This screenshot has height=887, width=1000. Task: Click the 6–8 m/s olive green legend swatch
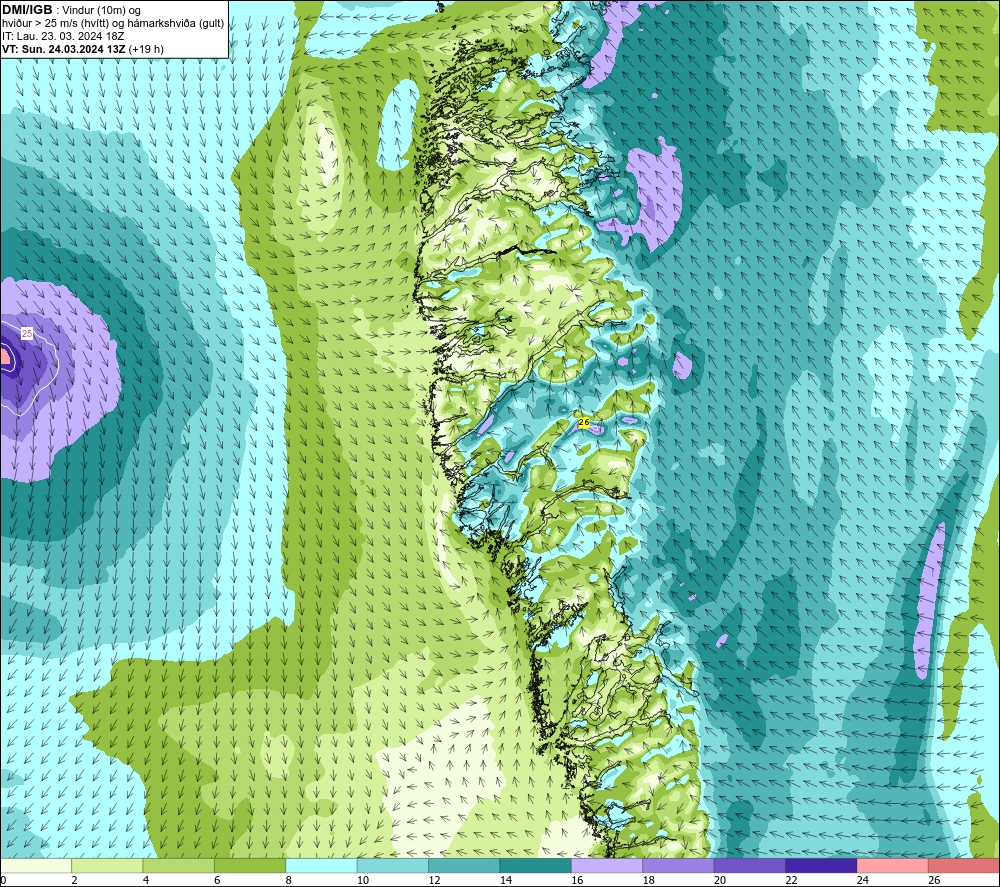250,866
